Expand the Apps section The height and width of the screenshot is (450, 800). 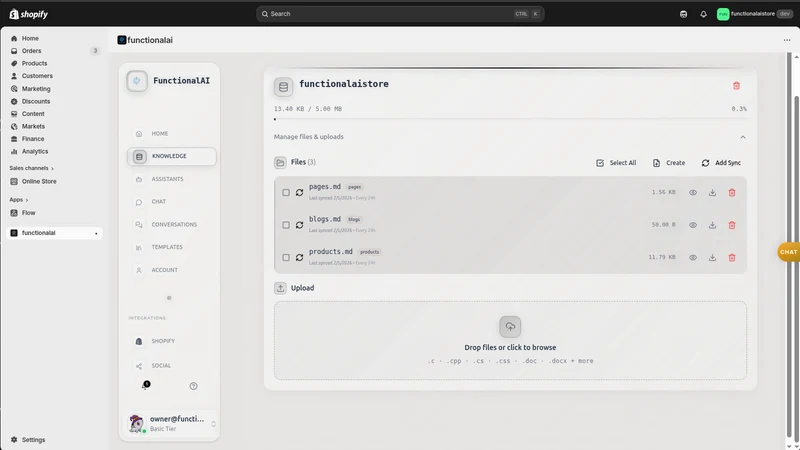pos(18,200)
